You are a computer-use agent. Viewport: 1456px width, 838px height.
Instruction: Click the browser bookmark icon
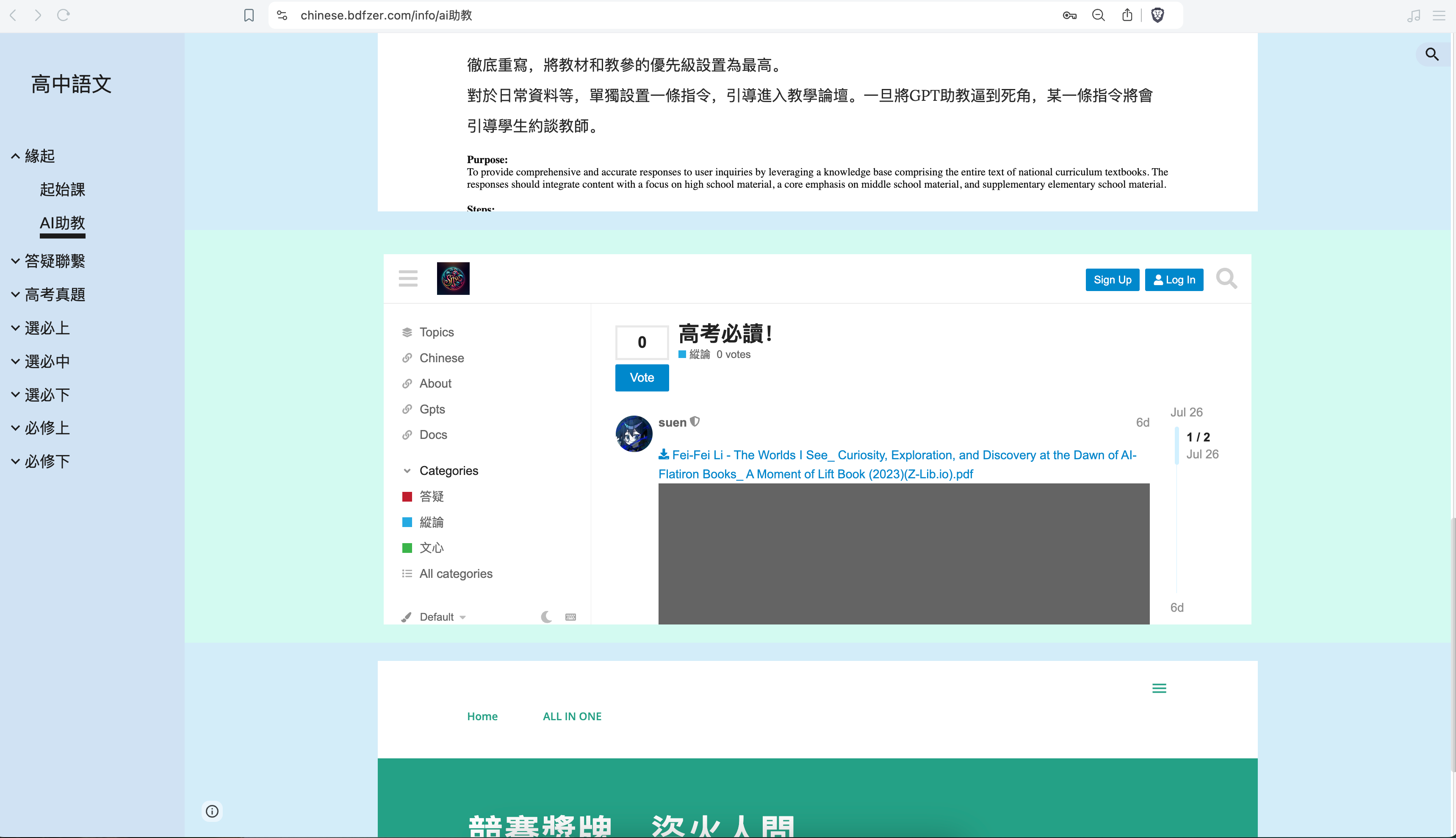[249, 16]
